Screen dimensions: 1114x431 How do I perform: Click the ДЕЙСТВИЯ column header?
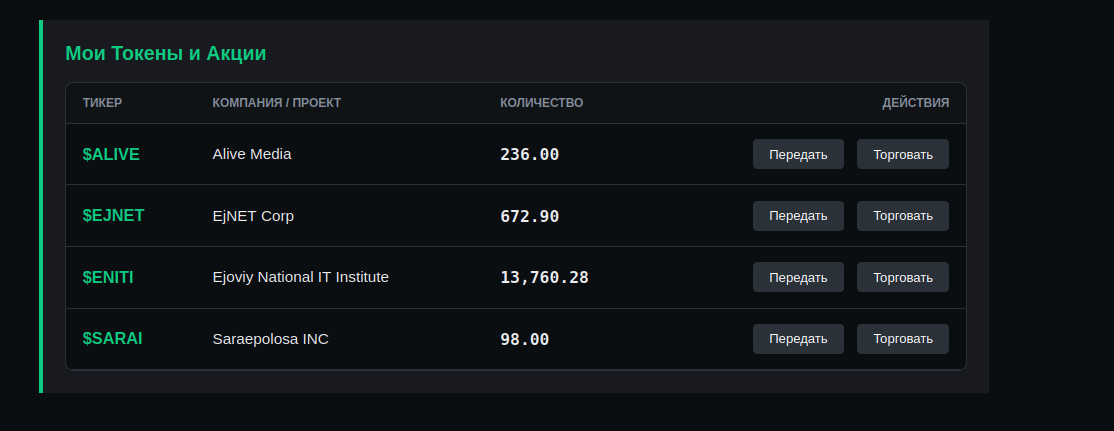pyautogui.click(x=915, y=103)
